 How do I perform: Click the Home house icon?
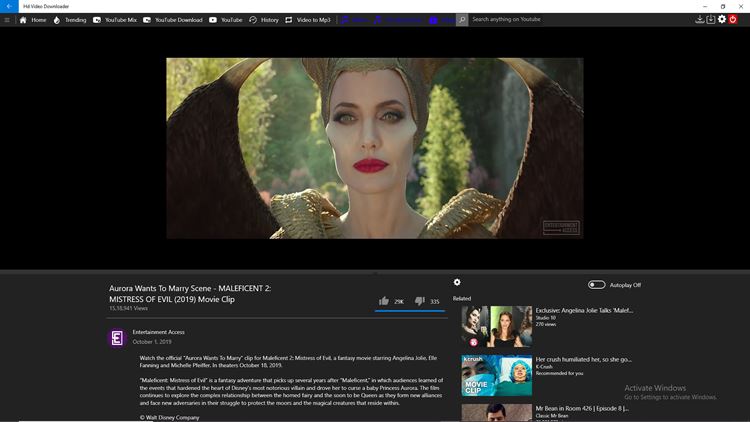click(x=23, y=20)
